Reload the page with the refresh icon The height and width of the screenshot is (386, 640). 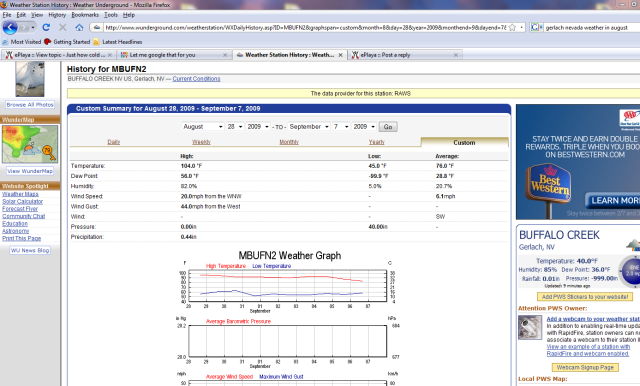(46, 27)
